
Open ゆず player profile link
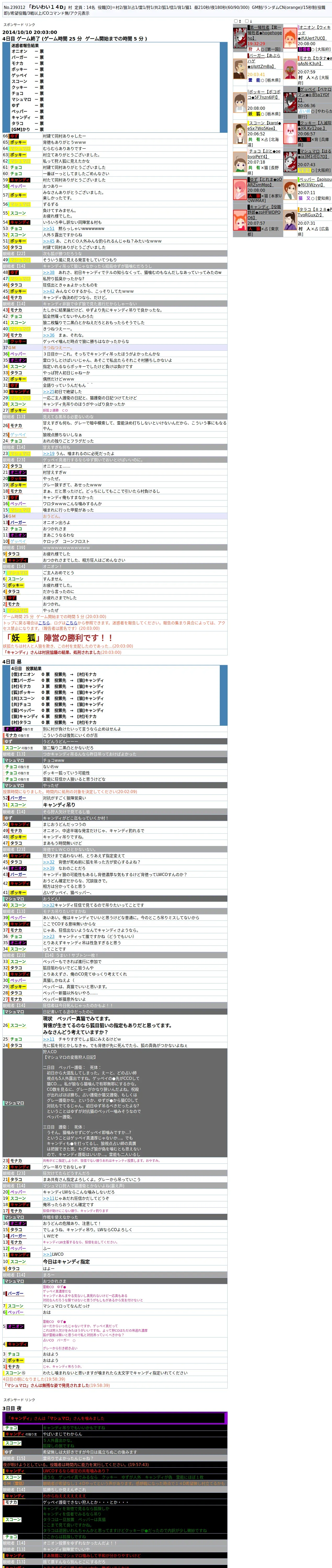point(265,182)
